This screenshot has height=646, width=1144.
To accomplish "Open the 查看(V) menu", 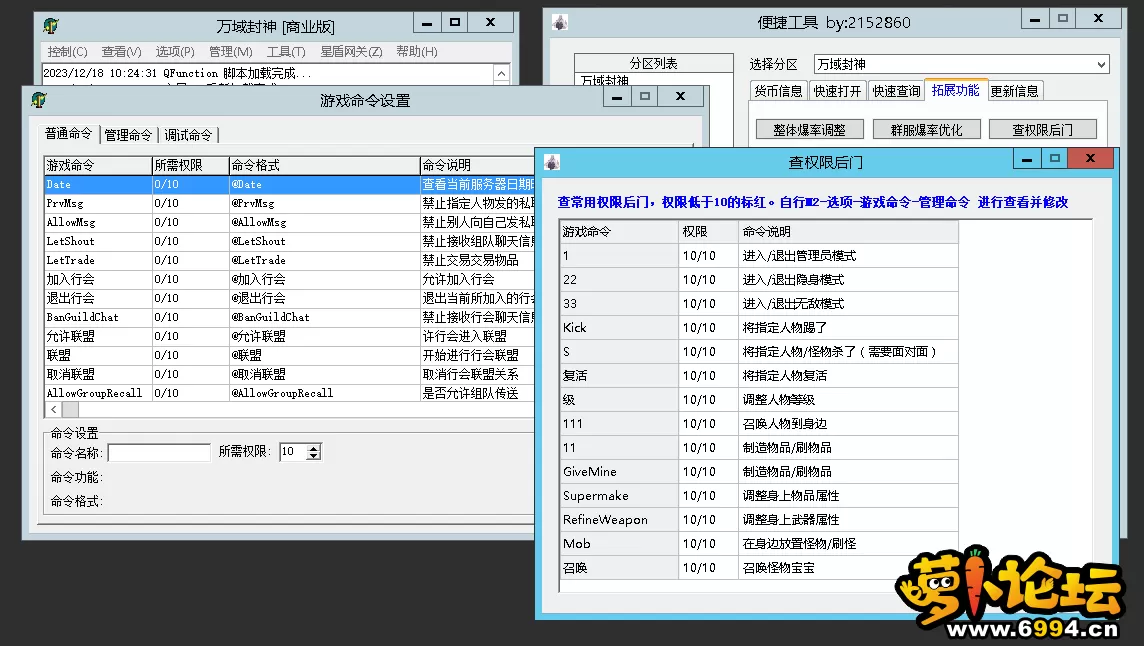I will pyautogui.click(x=121, y=52).
